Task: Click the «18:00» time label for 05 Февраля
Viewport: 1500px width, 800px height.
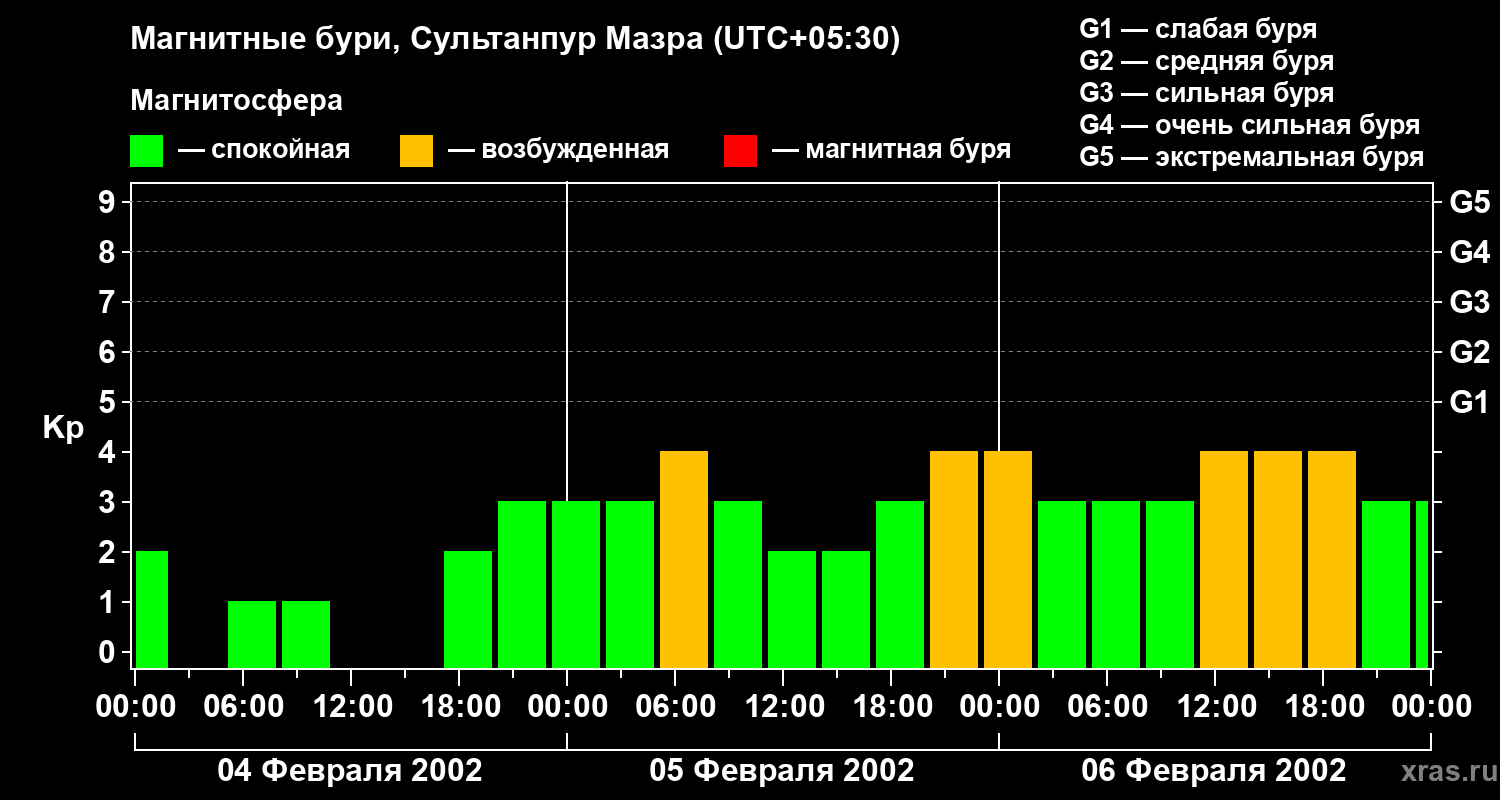Action: [x=891, y=707]
